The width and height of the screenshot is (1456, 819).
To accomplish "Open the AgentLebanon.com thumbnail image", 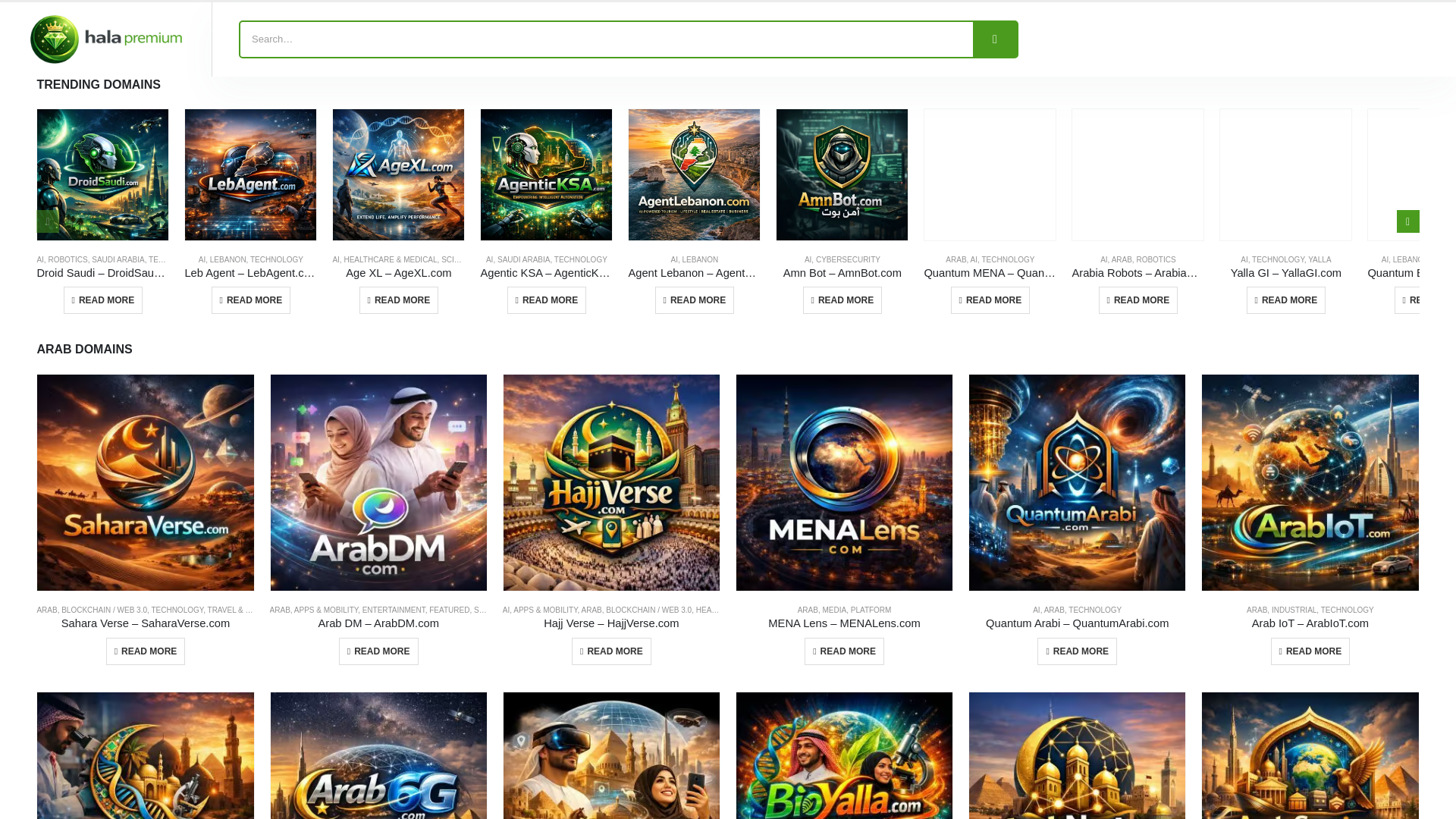I will 694,174.
